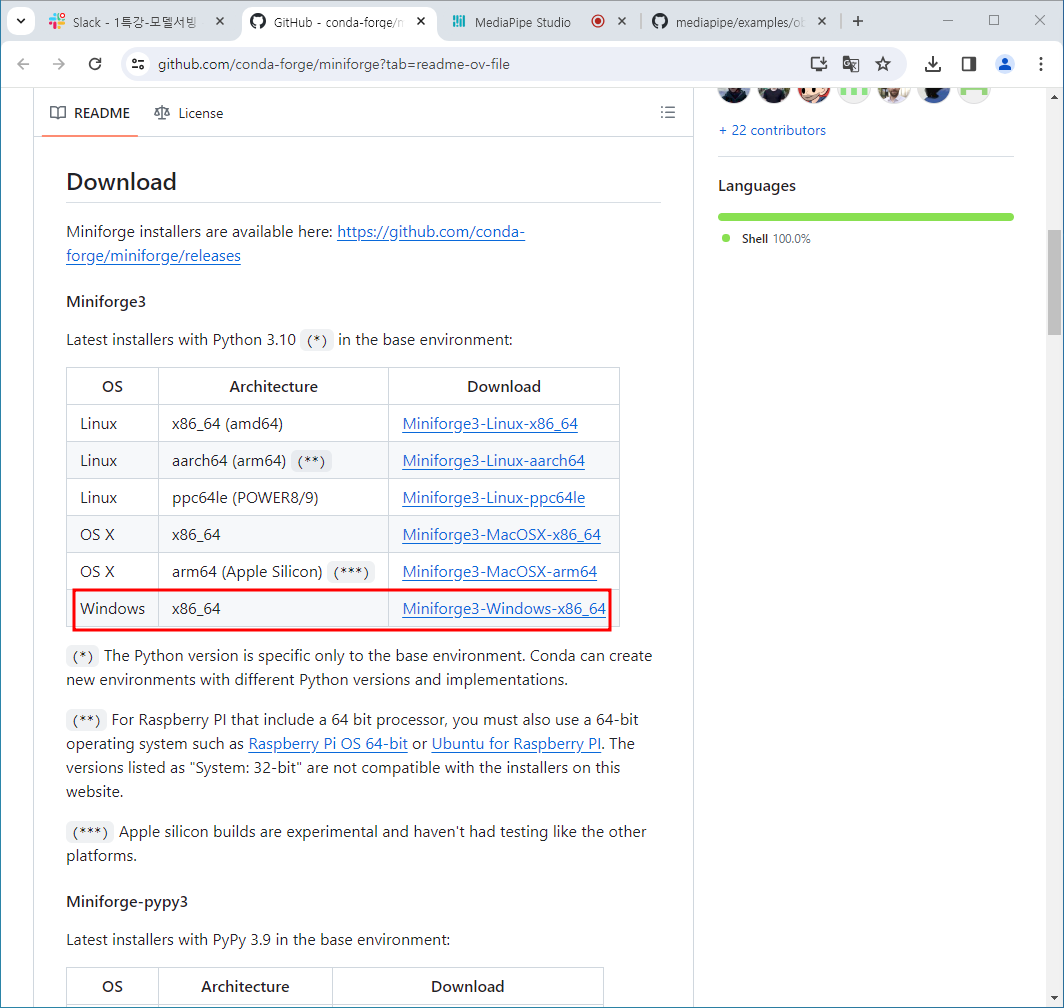Viewport: 1064px width, 1008px height.
Task: Click the scrollbar up arrow
Action: (1054, 97)
